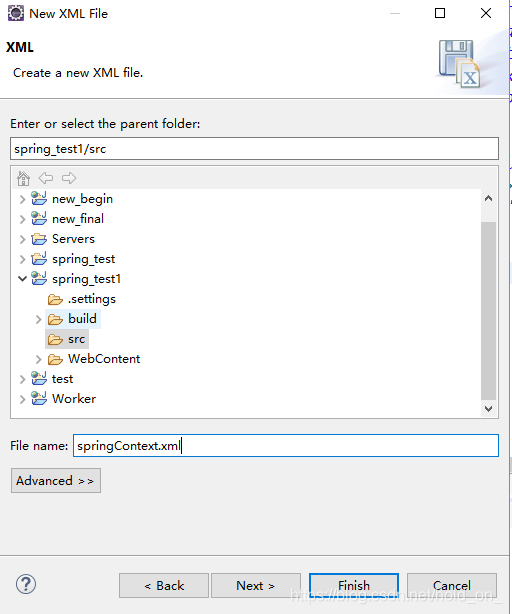Click the Cancel button
Viewport: 512px width, 614px height.
[x=452, y=586]
